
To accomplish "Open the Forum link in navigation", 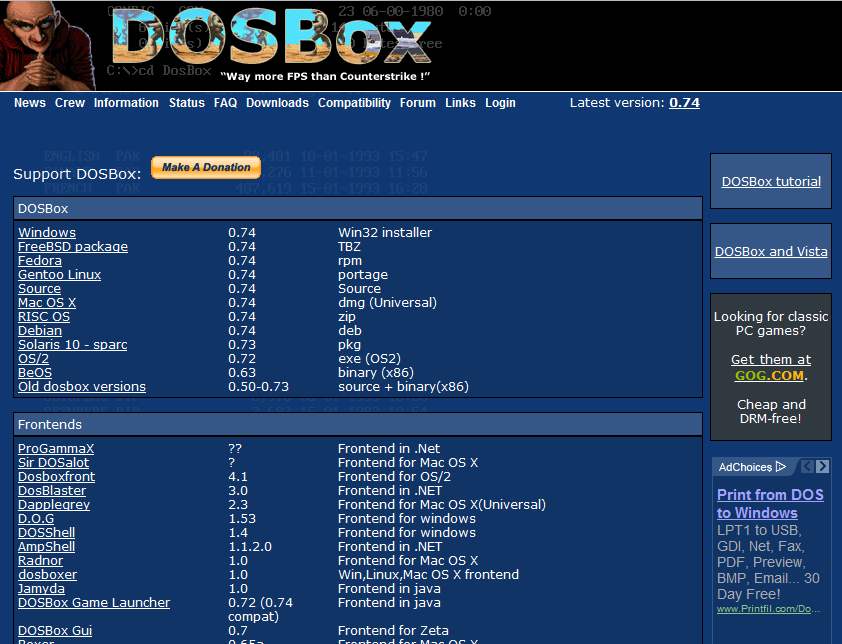I will point(418,103).
